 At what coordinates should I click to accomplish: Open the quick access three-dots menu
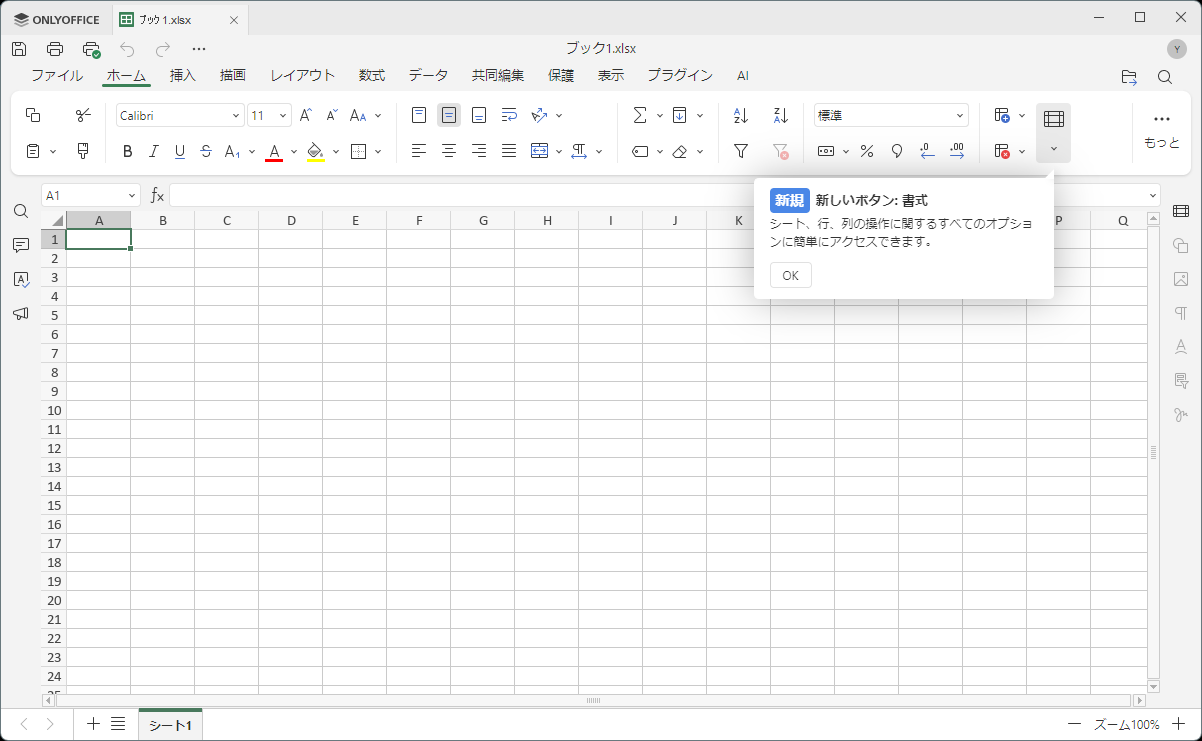pyautogui.click(x=199, y=49)
